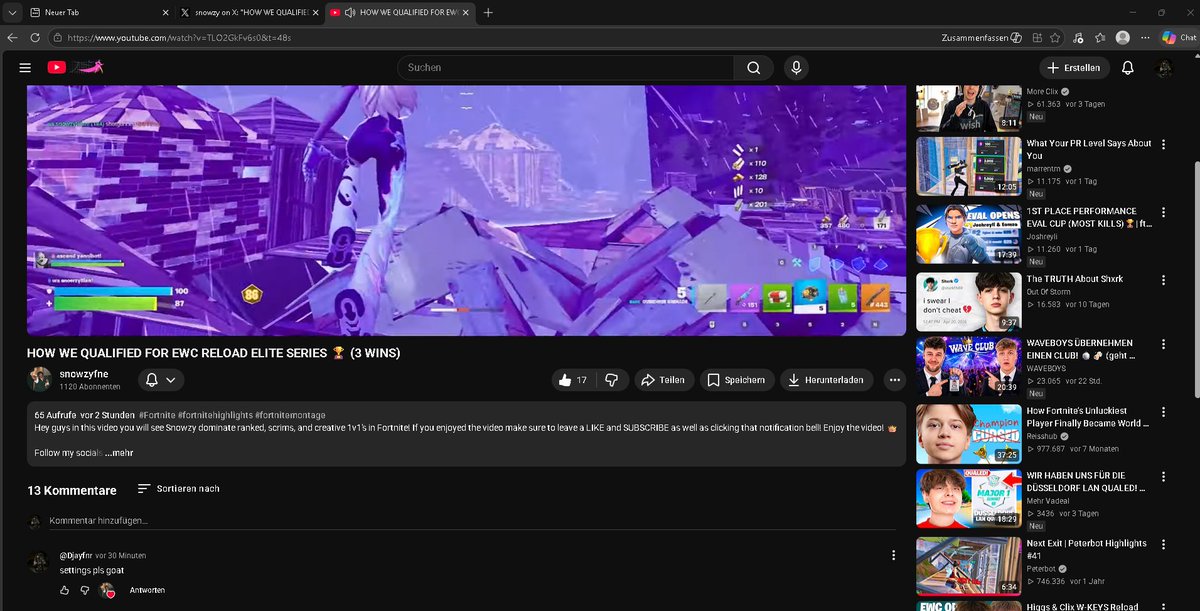Dislike the video with thumbs-down
The height and width of the screenshot is (611, 1200).
pyautogui.click(x=610, y=380)
